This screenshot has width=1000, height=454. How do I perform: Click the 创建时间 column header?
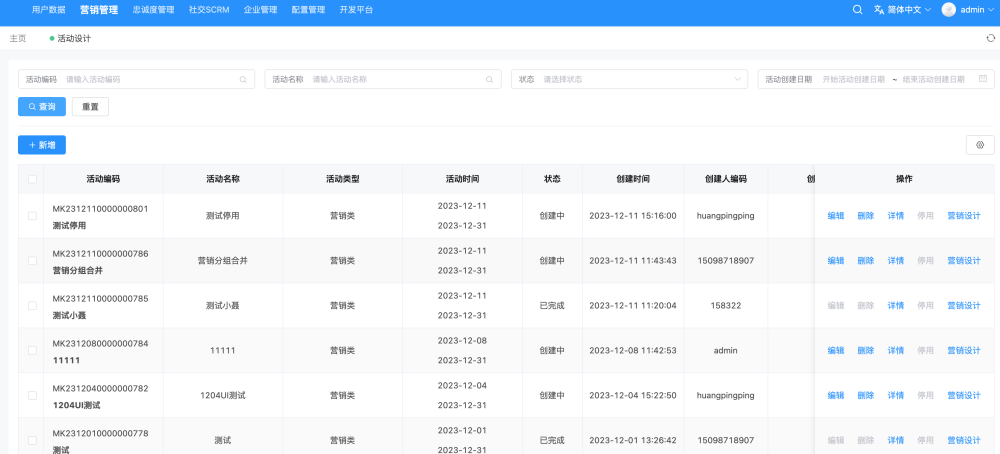click(x=633, y=179)
